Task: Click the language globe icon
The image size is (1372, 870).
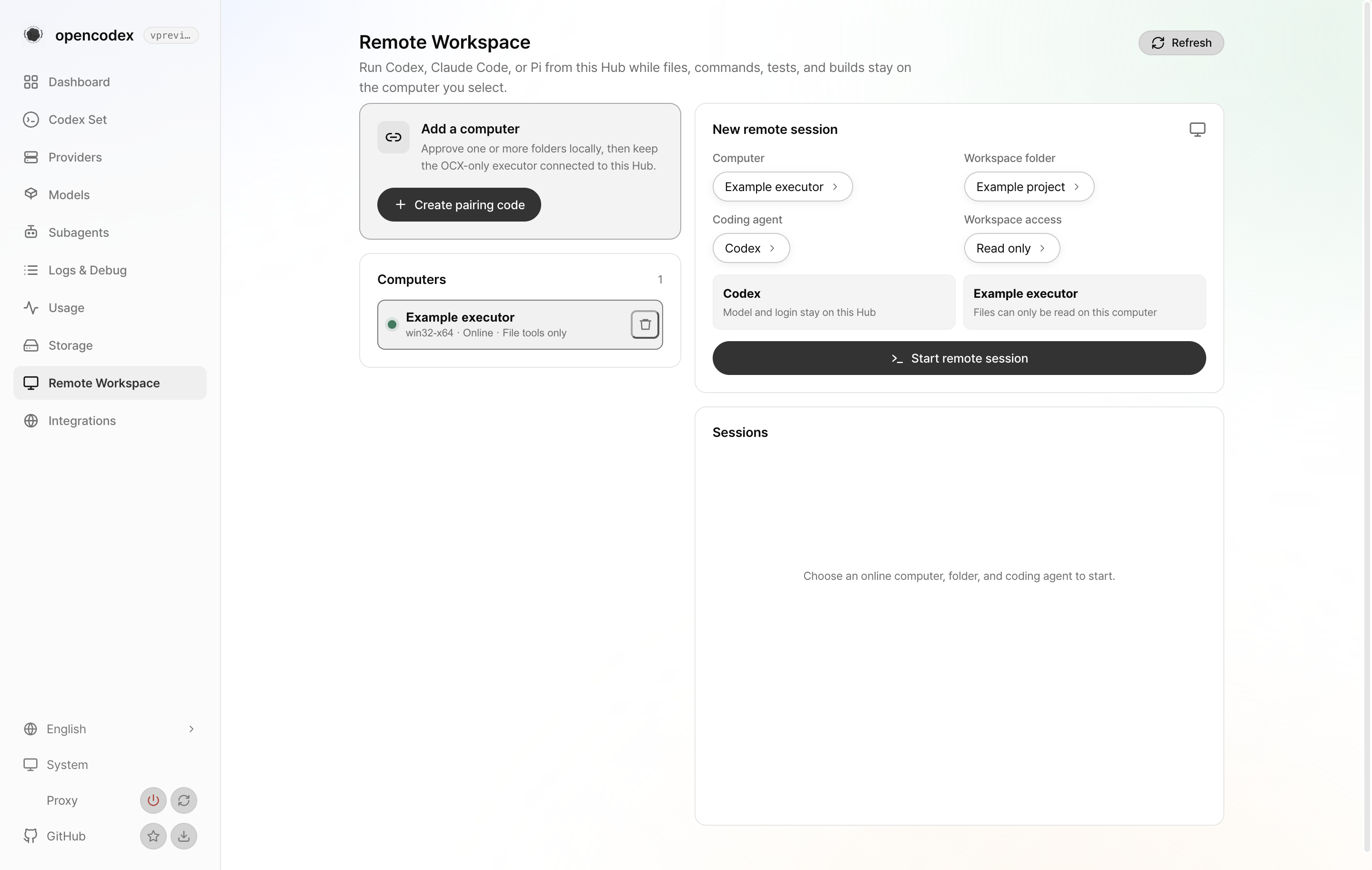Action: click(x=30, y=728)
